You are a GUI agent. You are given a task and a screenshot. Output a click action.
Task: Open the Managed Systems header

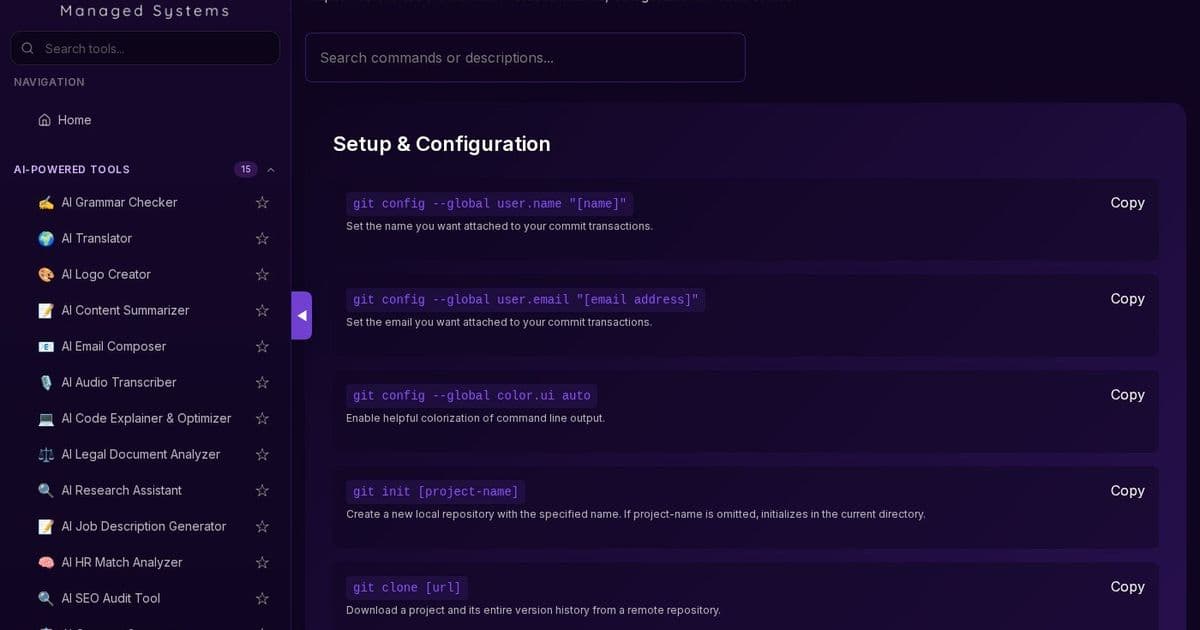[x=144, y=10]
